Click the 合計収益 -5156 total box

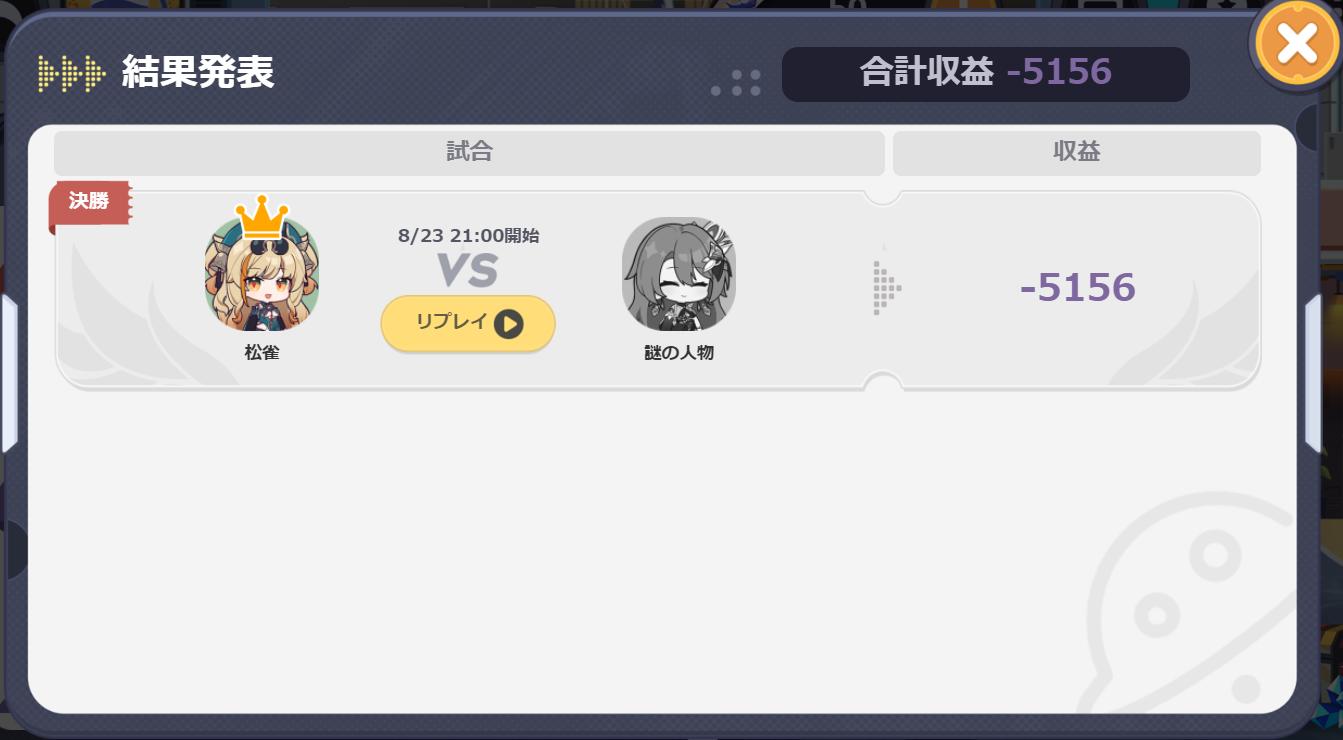click(x=986, y=73)
